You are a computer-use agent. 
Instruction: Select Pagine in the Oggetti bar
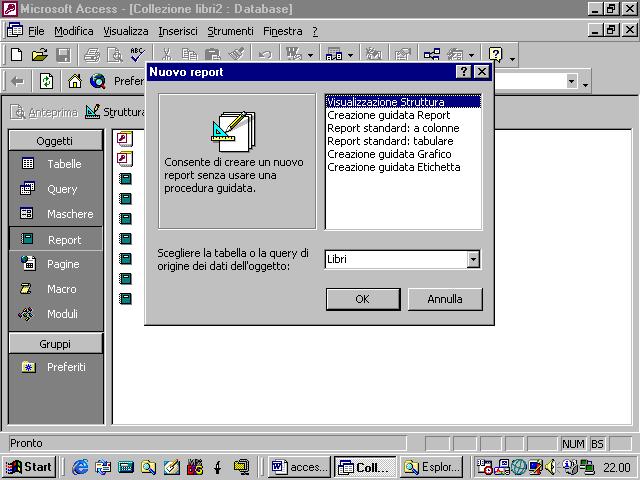click(x=56, y=264)
